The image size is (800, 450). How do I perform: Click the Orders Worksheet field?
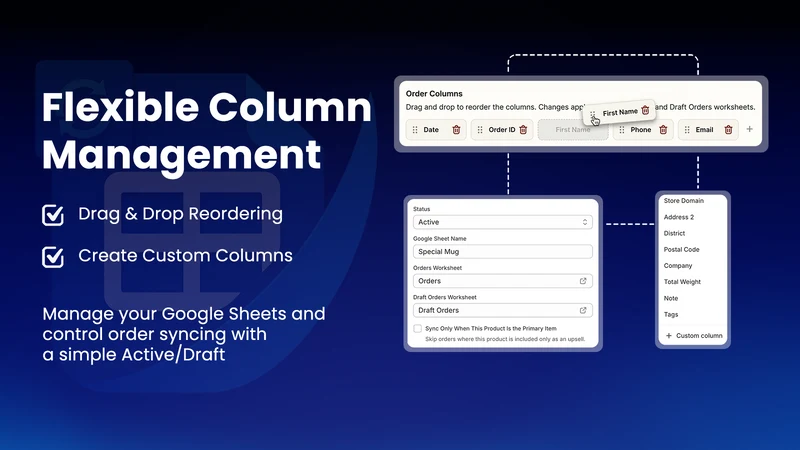point(503,281)
